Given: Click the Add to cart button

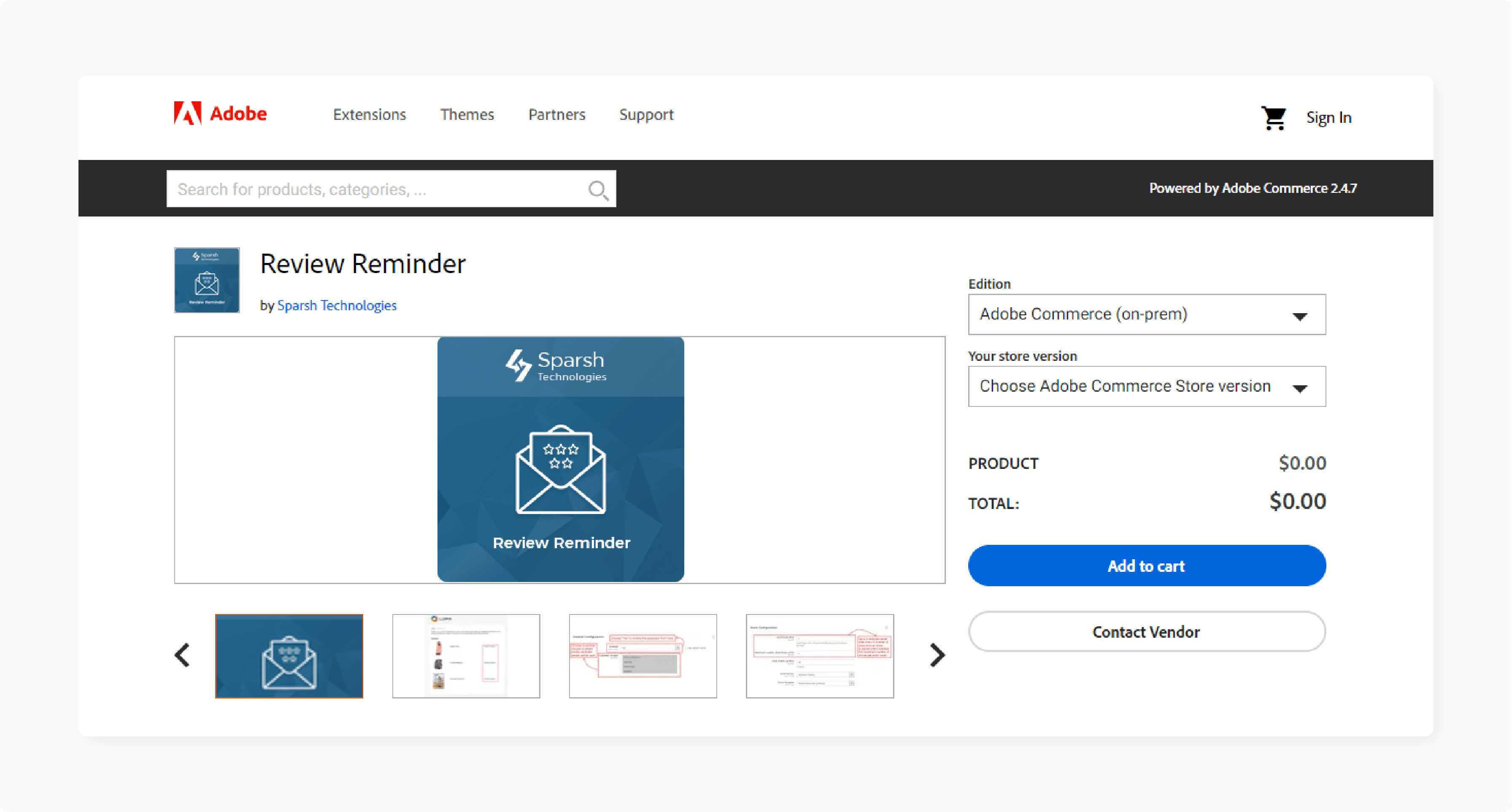Looking at the screenshot, I should click(1146, 566).
